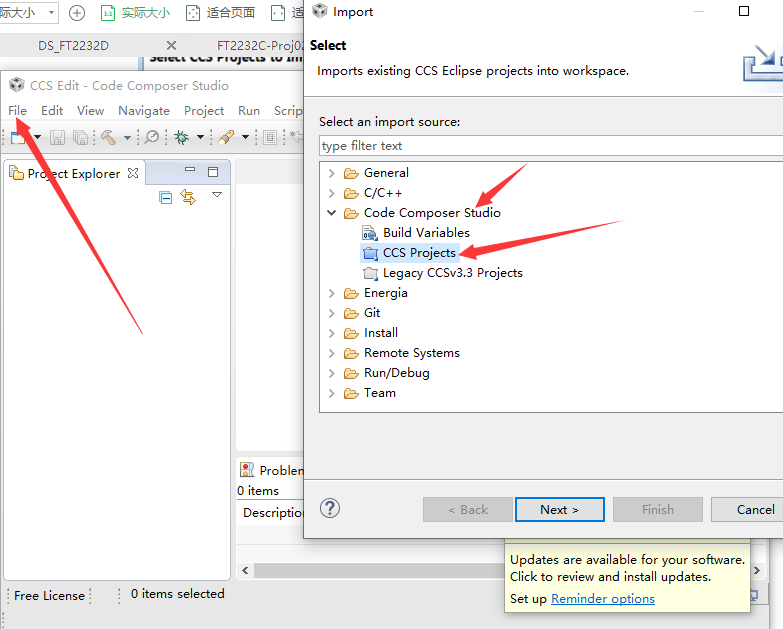The height and width of the screenshot is (629, 783).
Task: Close the DS_FT2232D document tab
Action: coord(171,45)
